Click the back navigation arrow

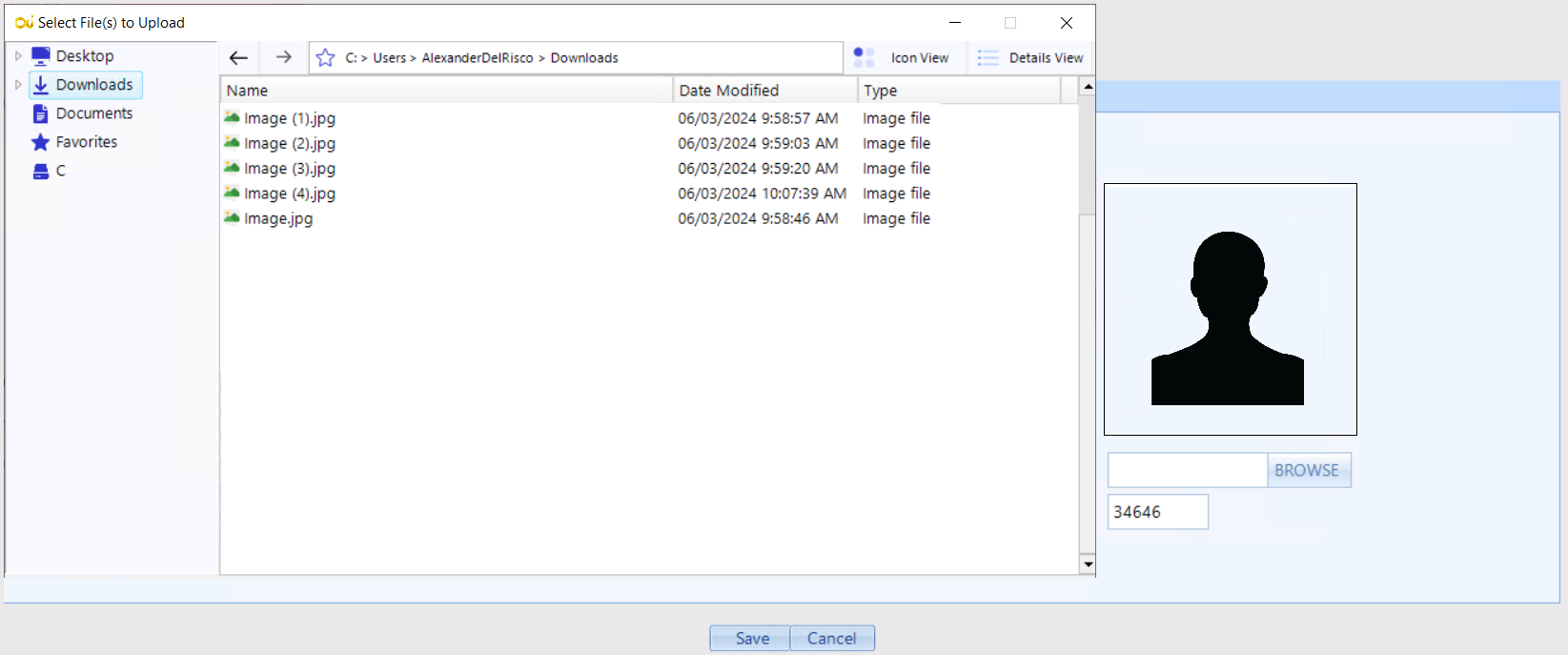click(238, 58)
